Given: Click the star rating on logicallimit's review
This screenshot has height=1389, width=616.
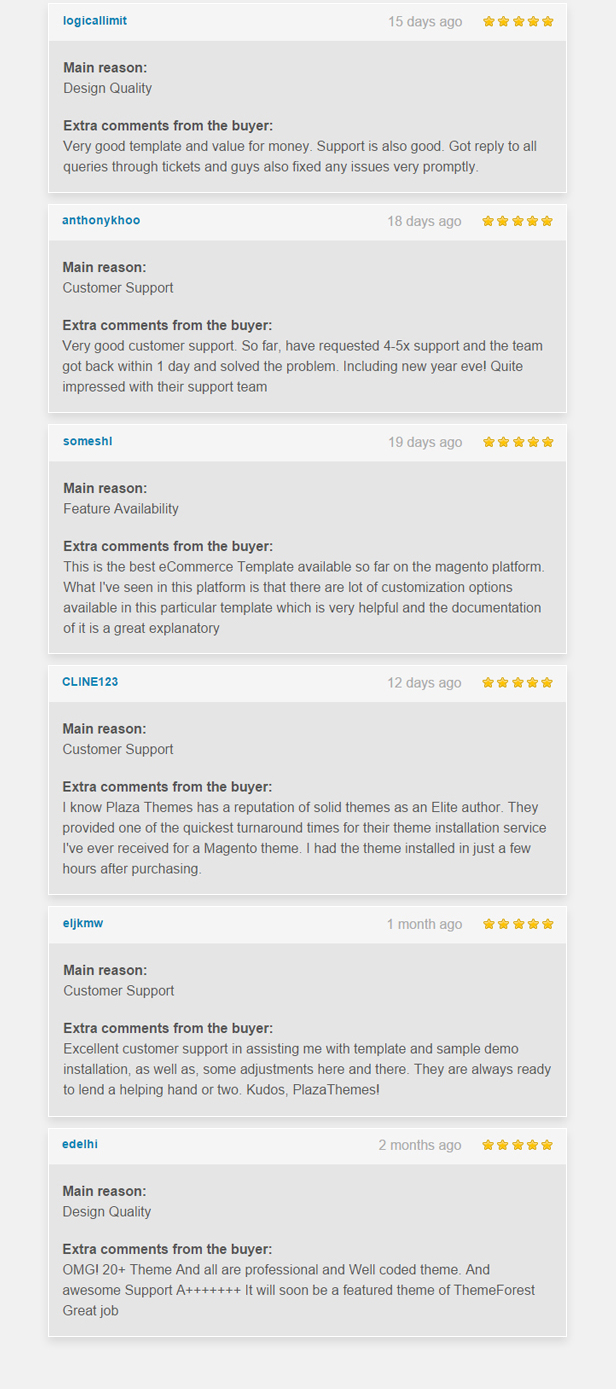Looking at the screenshot, I should pos(518,21).
